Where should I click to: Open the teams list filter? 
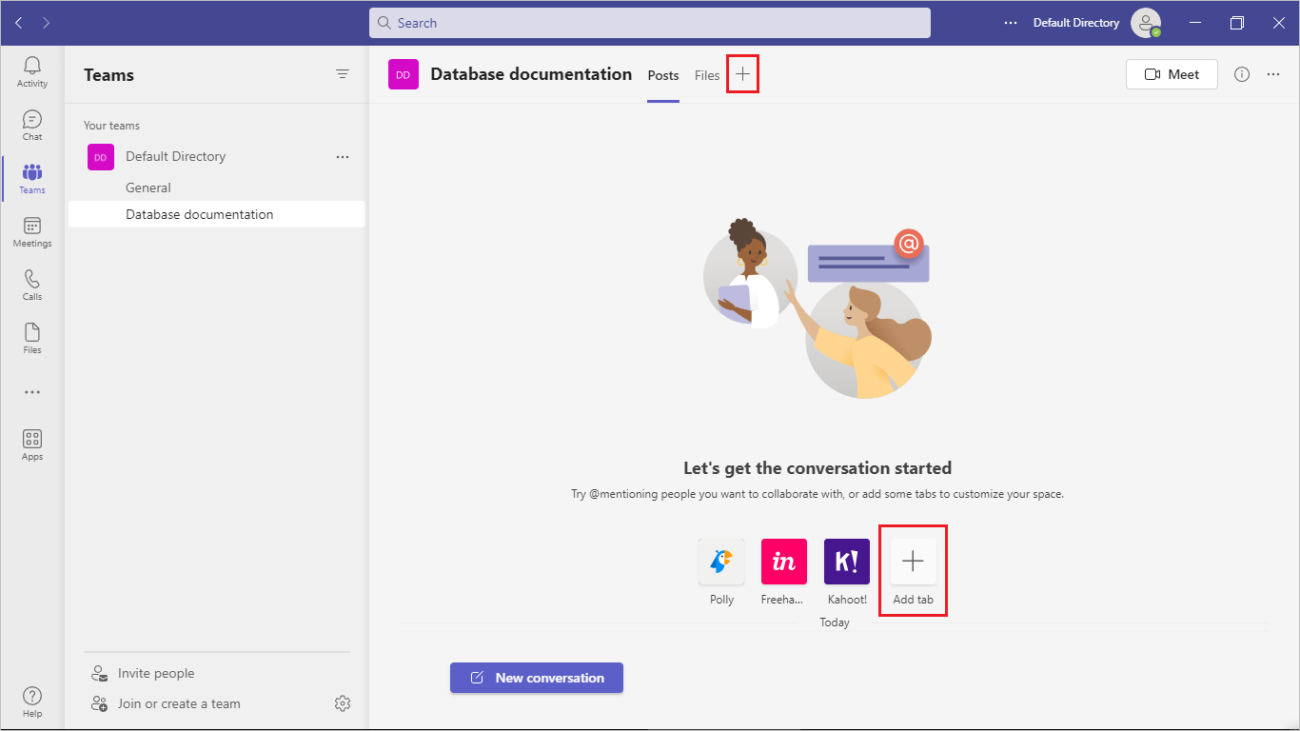click(x=343, y=74)
